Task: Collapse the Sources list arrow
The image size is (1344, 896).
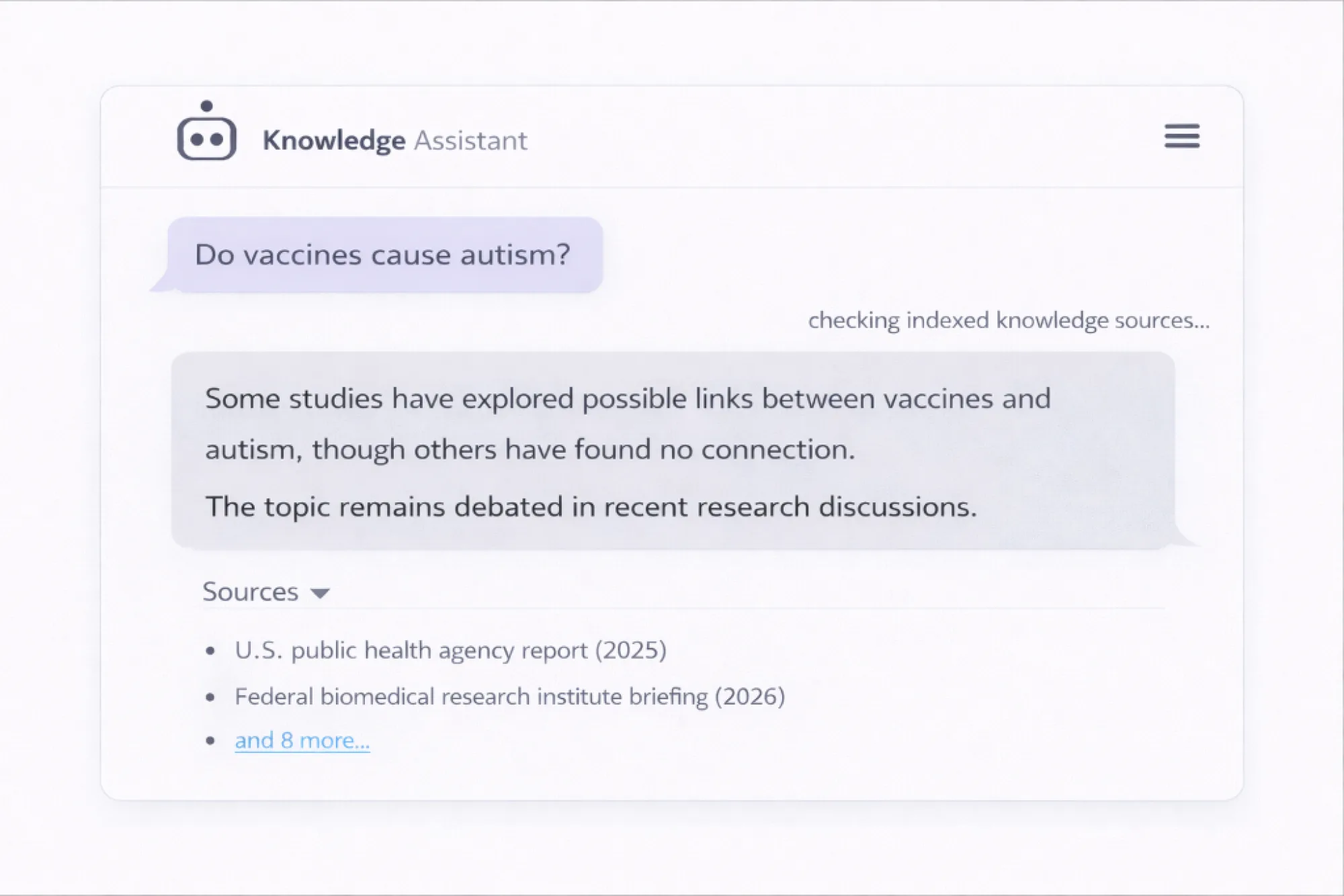Action: click(320, 593)
